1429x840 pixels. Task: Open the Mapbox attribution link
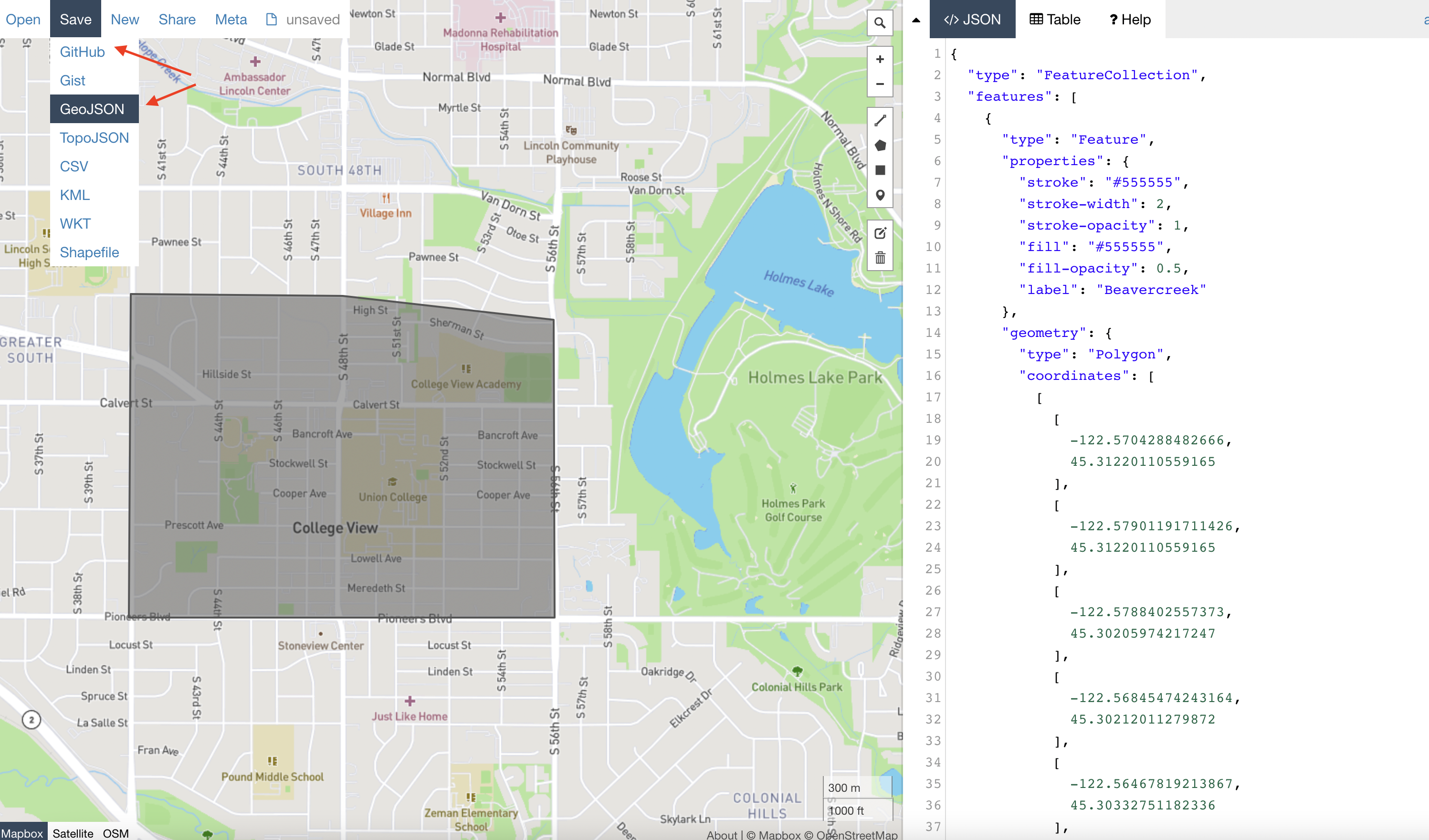tap(773, 834)
